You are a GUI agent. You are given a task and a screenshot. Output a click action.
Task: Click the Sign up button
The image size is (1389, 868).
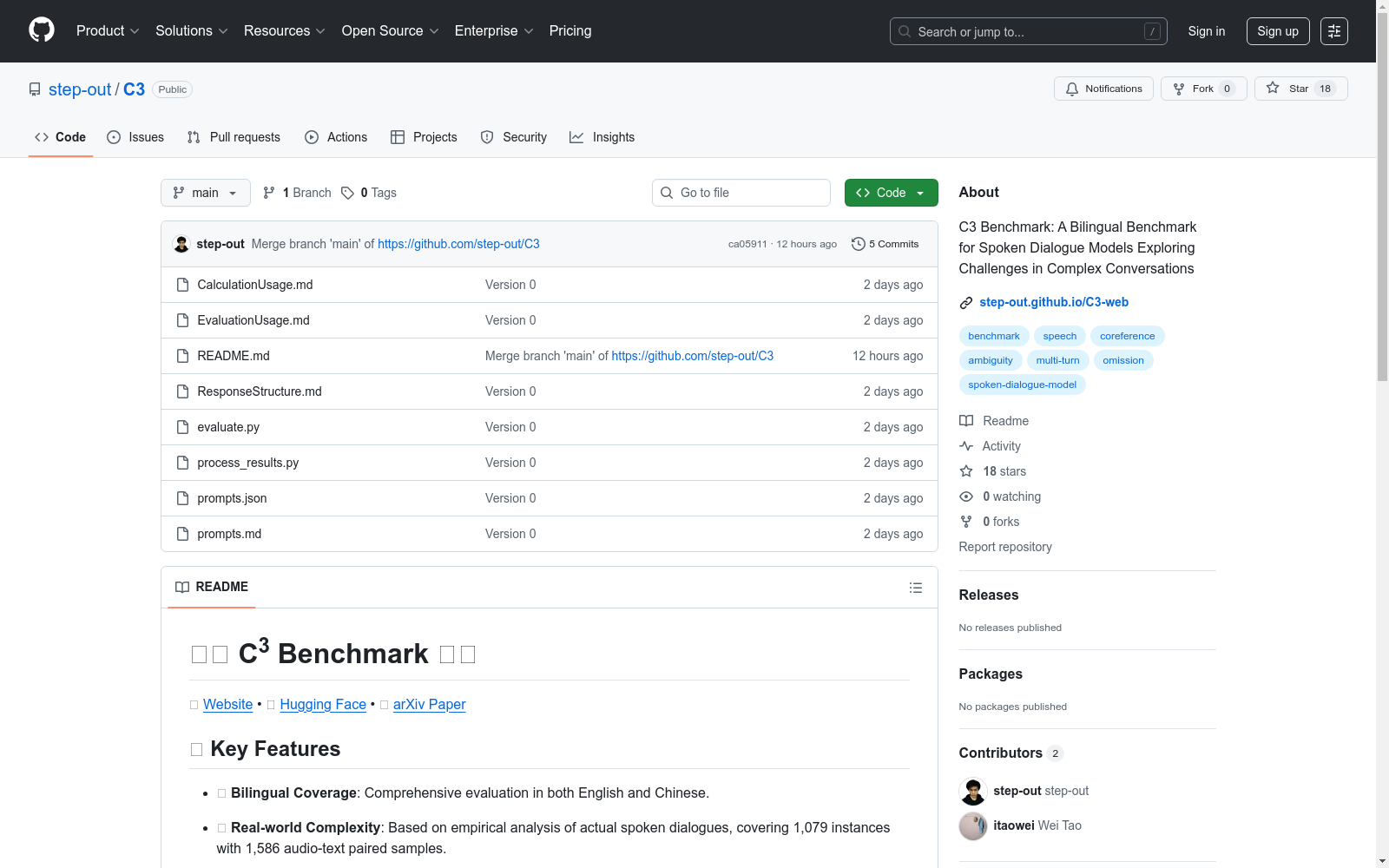(x=1278, y=31)
